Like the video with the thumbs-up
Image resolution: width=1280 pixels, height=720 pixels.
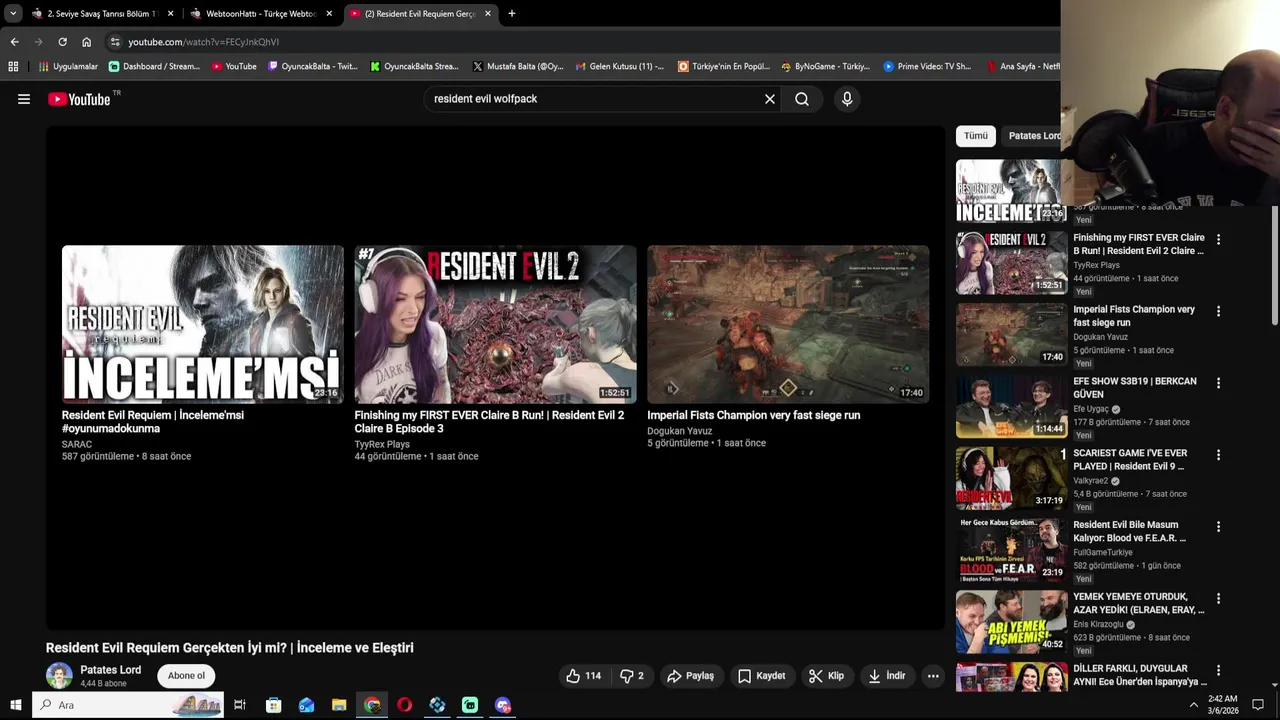(x=583, y=676)
